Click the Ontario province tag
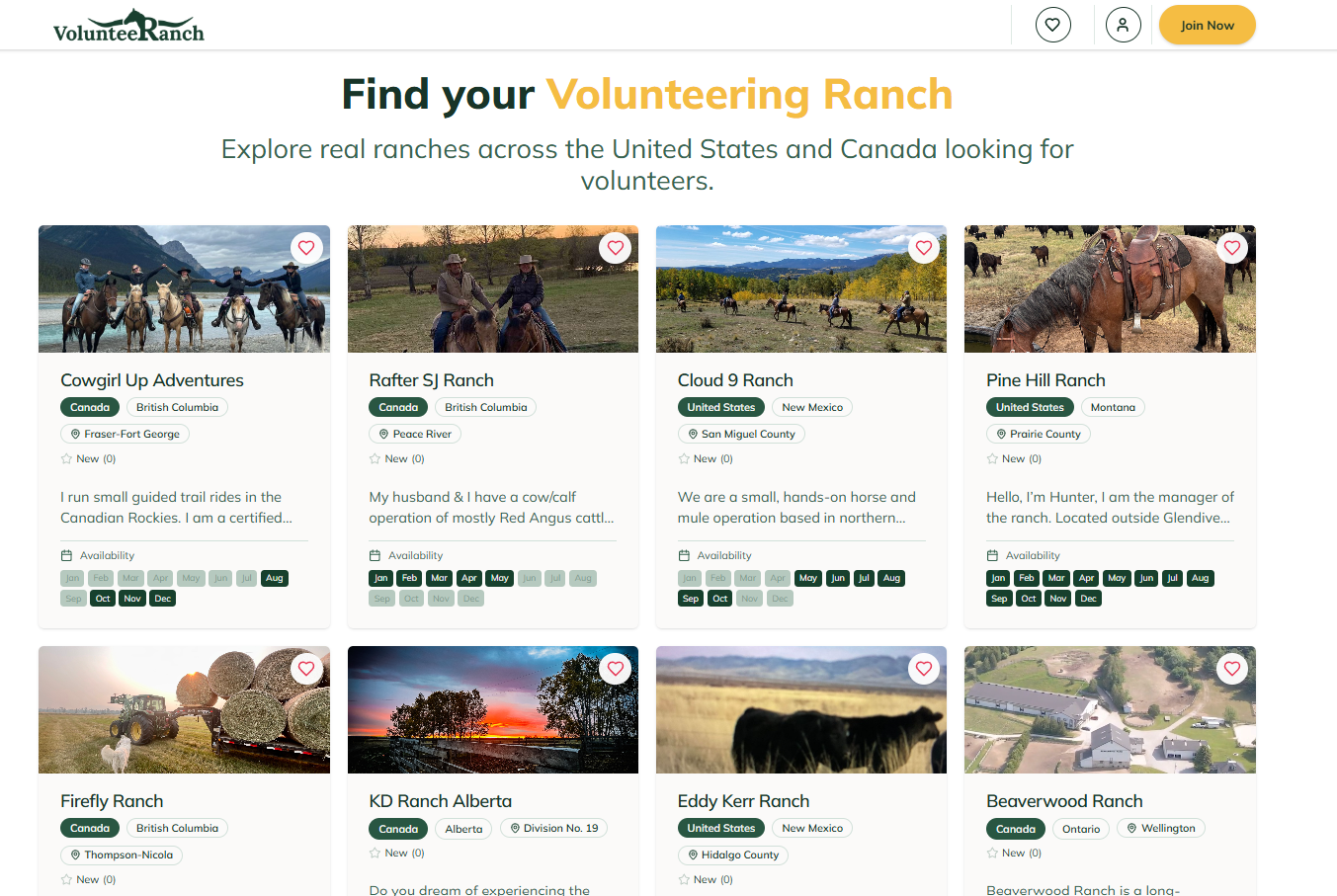Screen dimensions: 1337x896 point(1081,829)
